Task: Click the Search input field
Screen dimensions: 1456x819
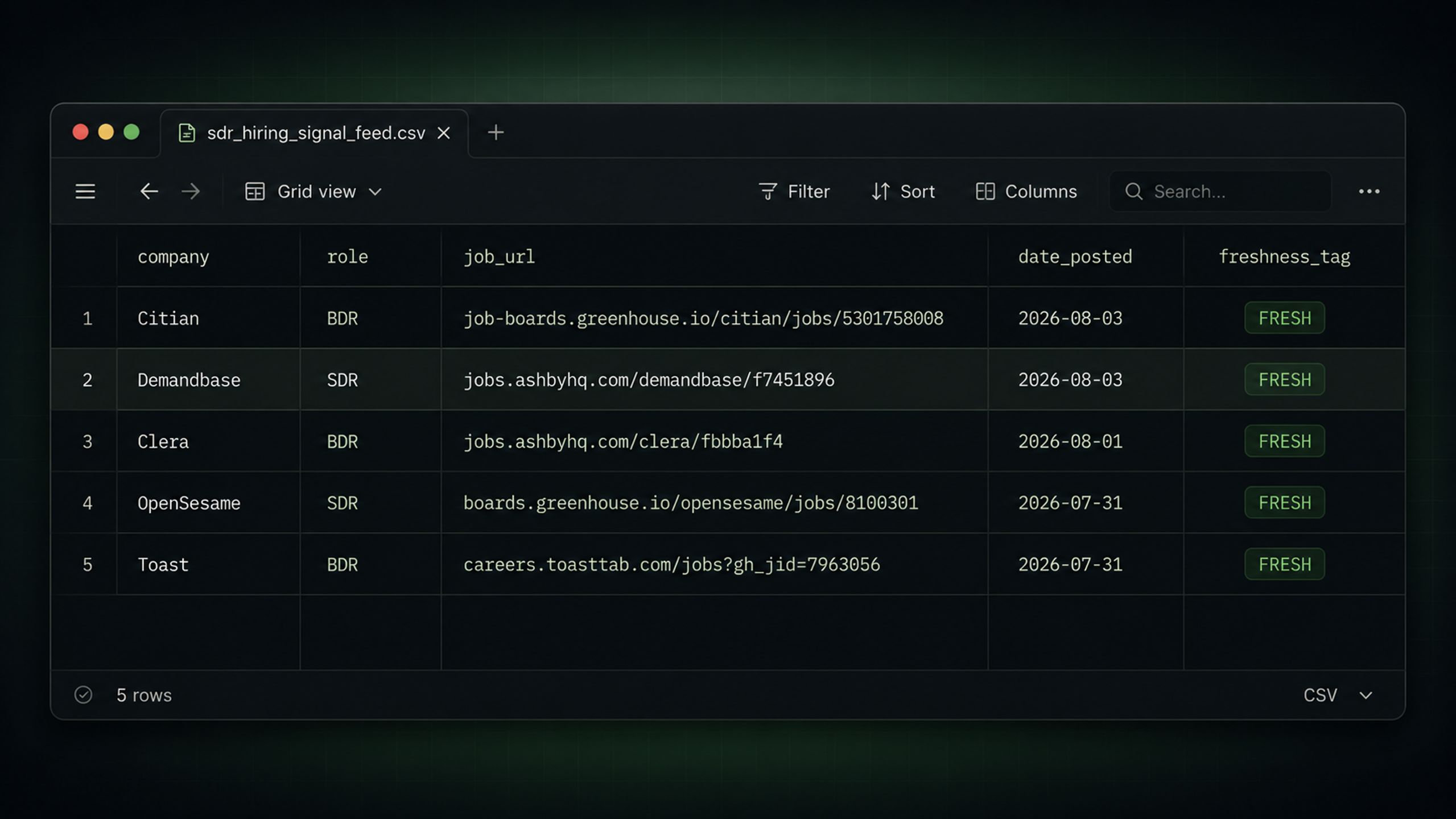Action: point(1220,191)
